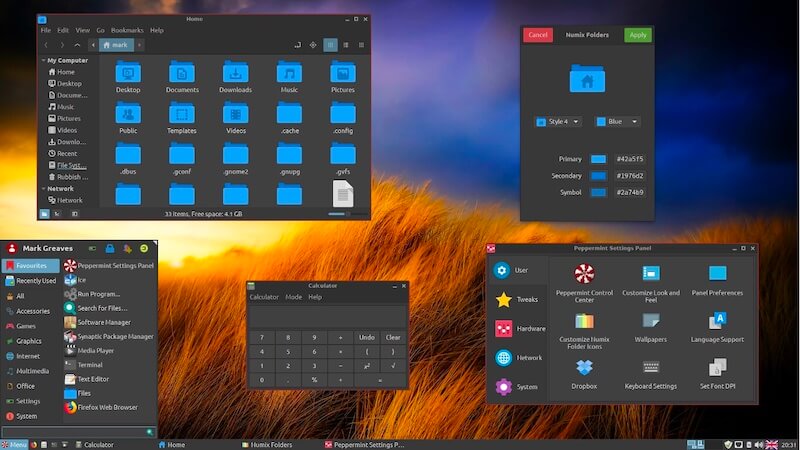Click Clear in Calculator
This screenshot has width=800, height=450.
(x=393, y=337)
